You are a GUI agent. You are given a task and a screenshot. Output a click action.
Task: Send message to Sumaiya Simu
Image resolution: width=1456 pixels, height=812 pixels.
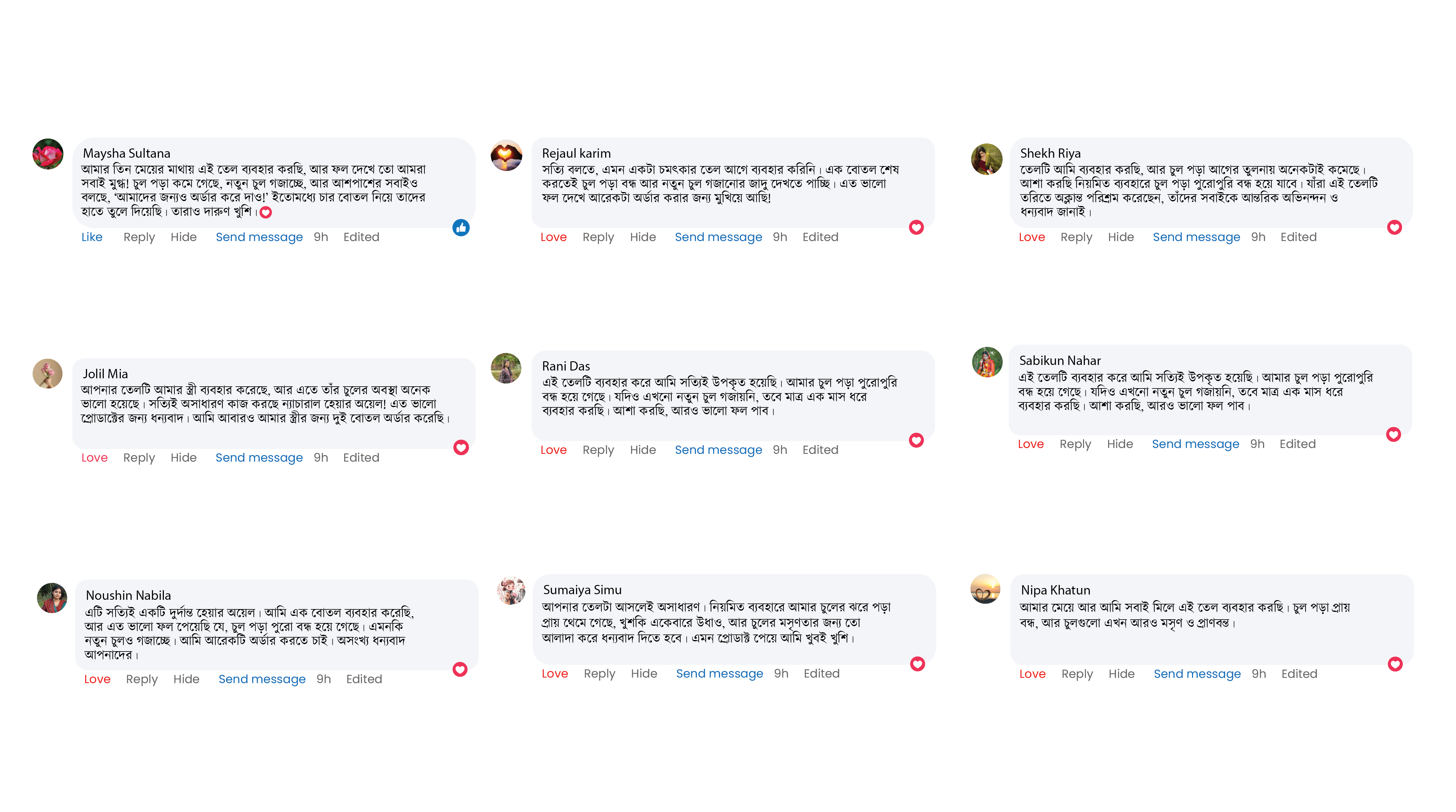[720, 674]
